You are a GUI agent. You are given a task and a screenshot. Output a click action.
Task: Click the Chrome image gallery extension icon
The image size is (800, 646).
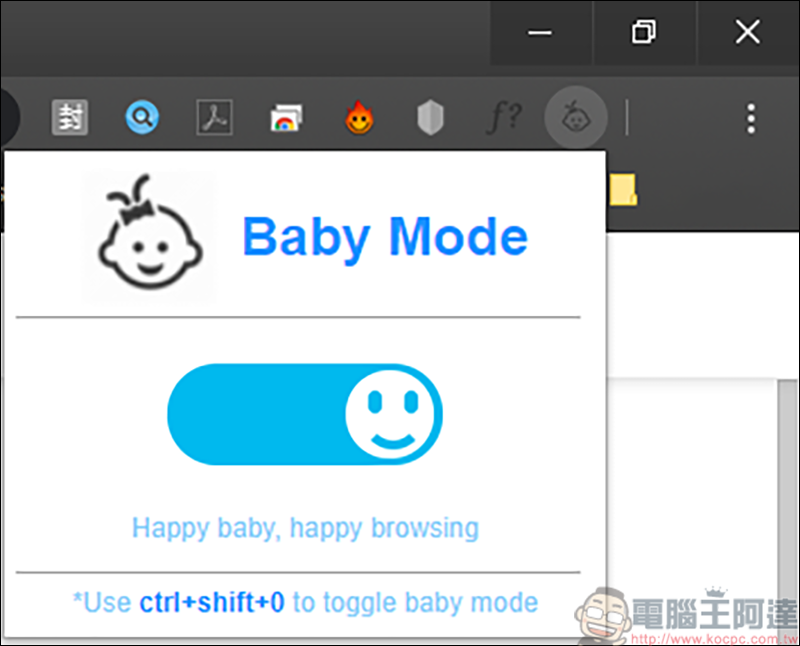pyautogui.click(x=286, y=118)
